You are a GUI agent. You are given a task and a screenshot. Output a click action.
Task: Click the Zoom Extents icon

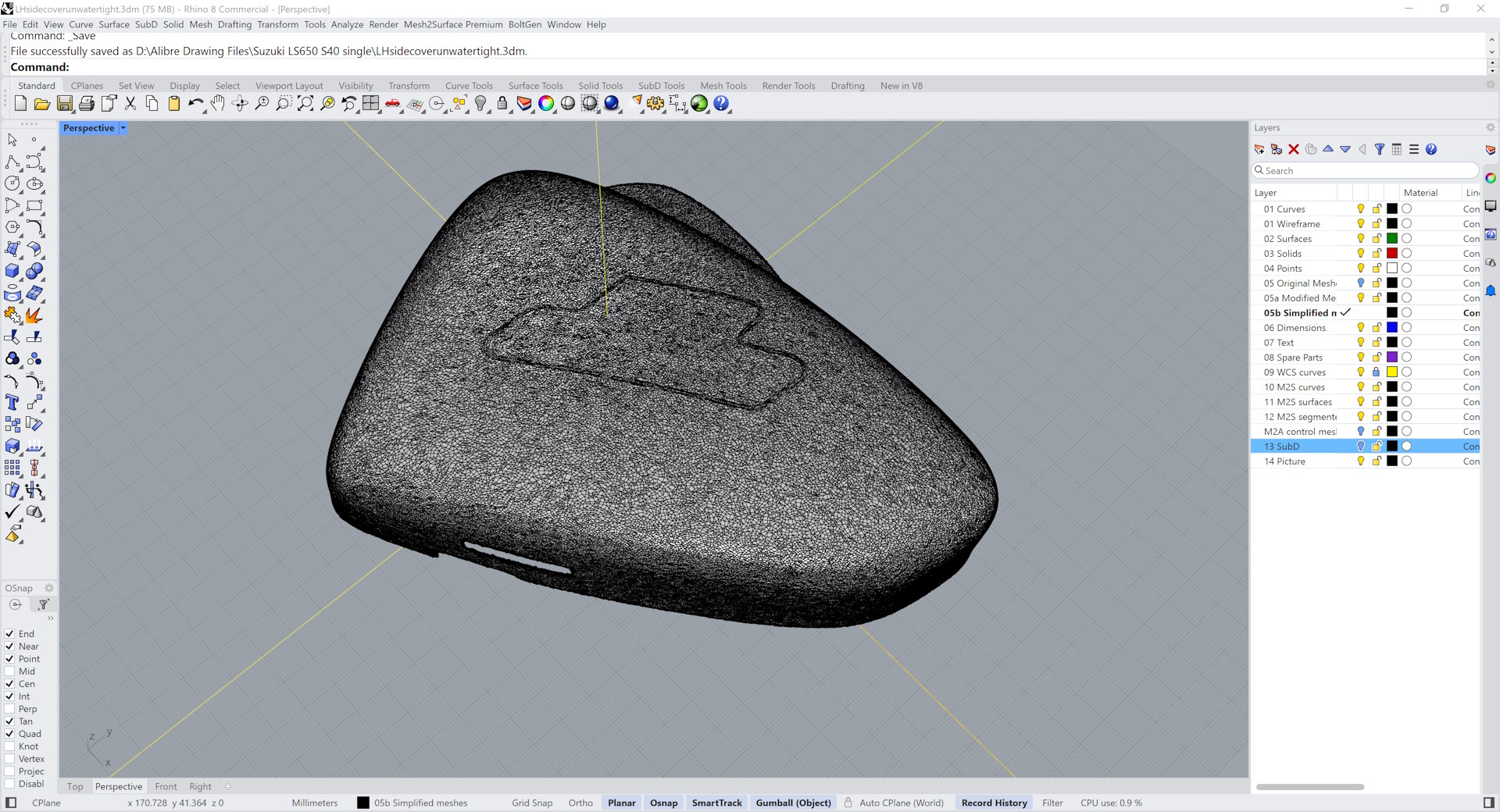pyautogui.click(x=305, y=104)
